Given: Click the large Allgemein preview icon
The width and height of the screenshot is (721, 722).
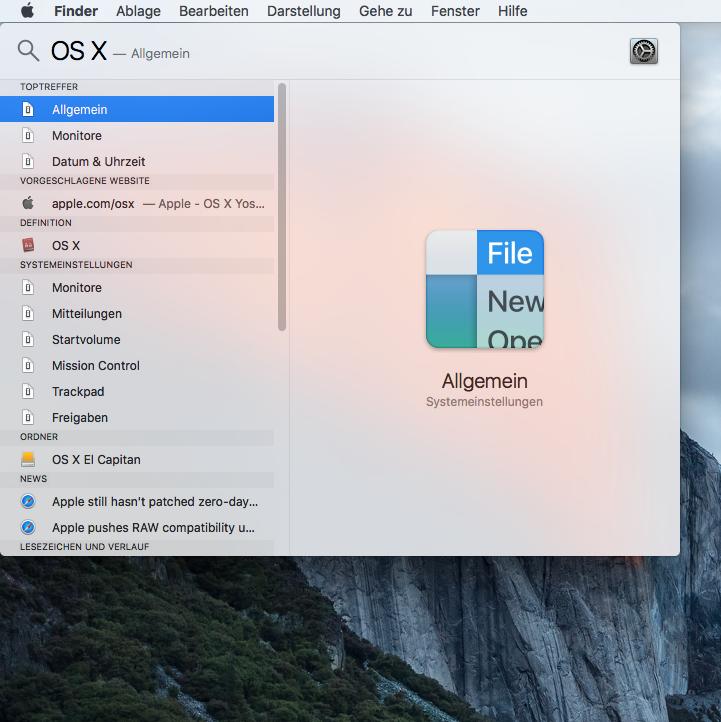Looking at the screenshot, I should point(485,289).
